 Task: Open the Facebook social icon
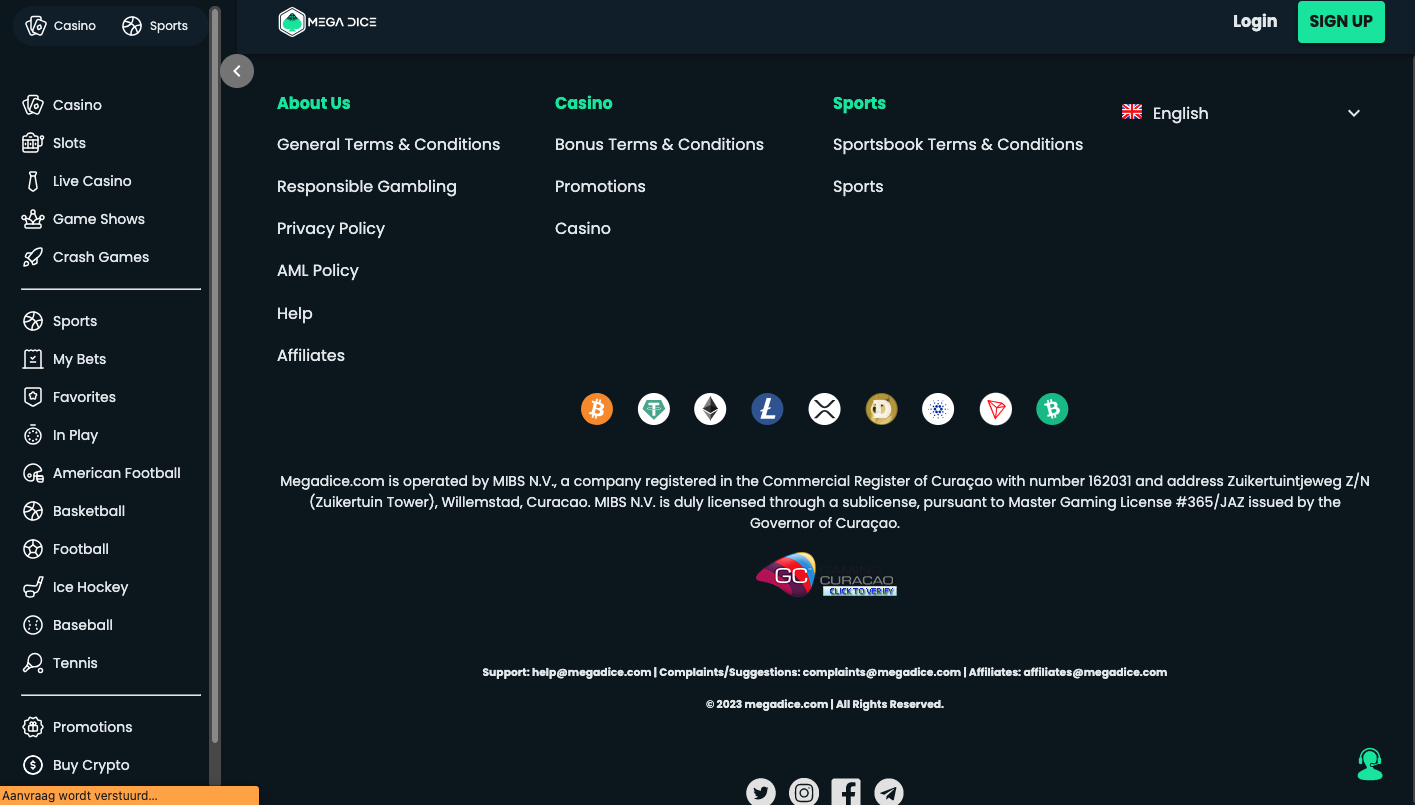[846, 792]
